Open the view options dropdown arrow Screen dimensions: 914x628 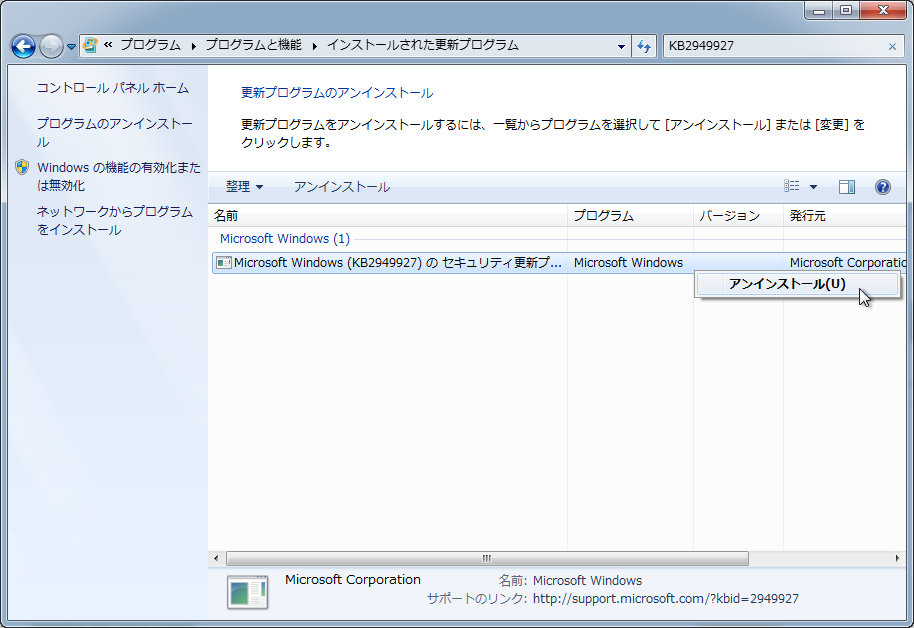tap(813, 186)
